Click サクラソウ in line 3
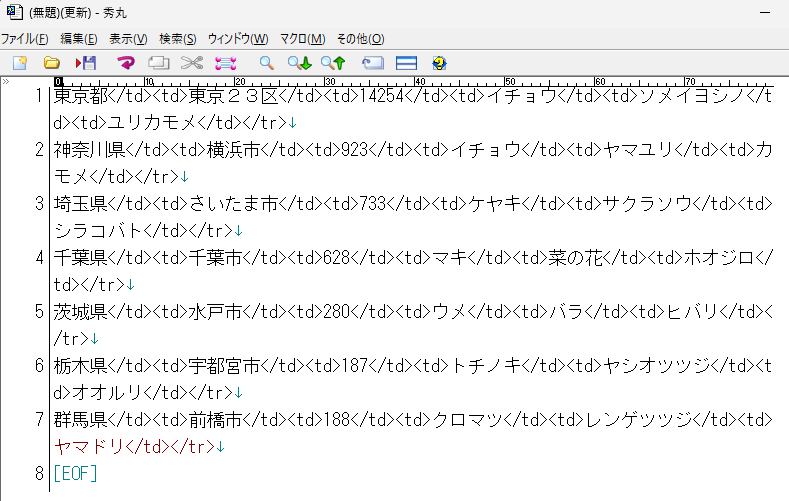Image resolution: width=789 pixels, height=501 pixels. click(647, 203)
